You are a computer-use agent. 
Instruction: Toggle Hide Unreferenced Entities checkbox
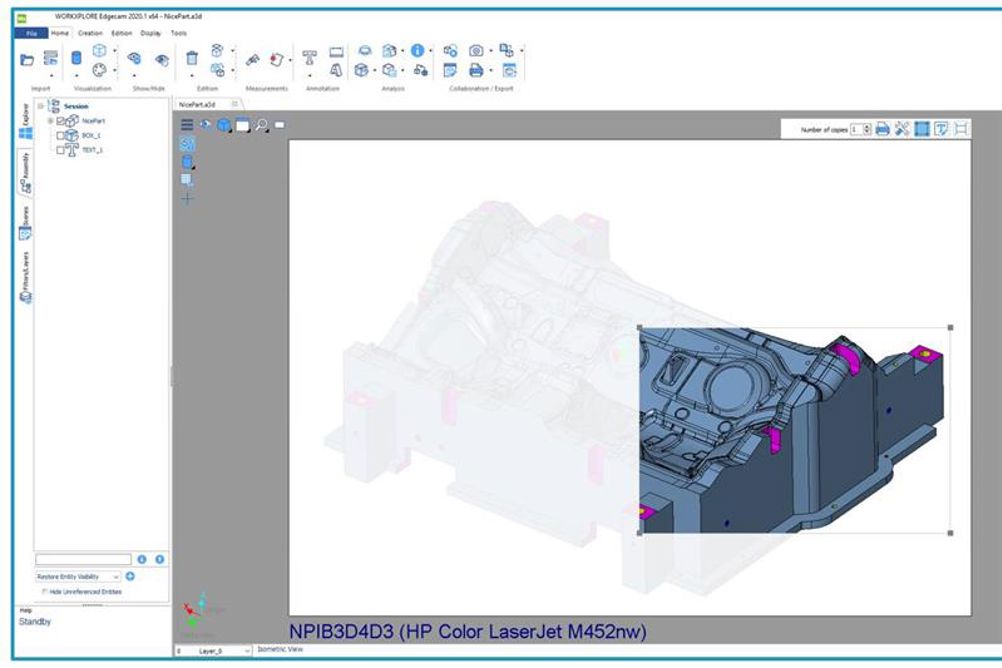coord(45,592)
